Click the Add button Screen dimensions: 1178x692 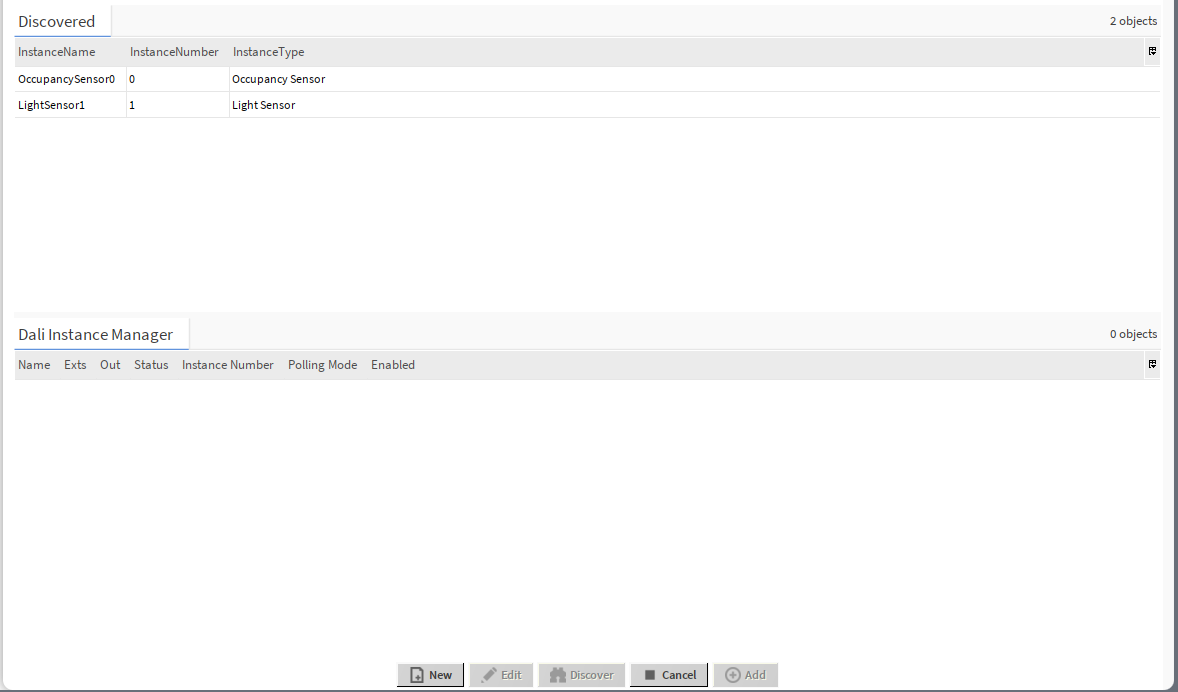tap(745, 675)
